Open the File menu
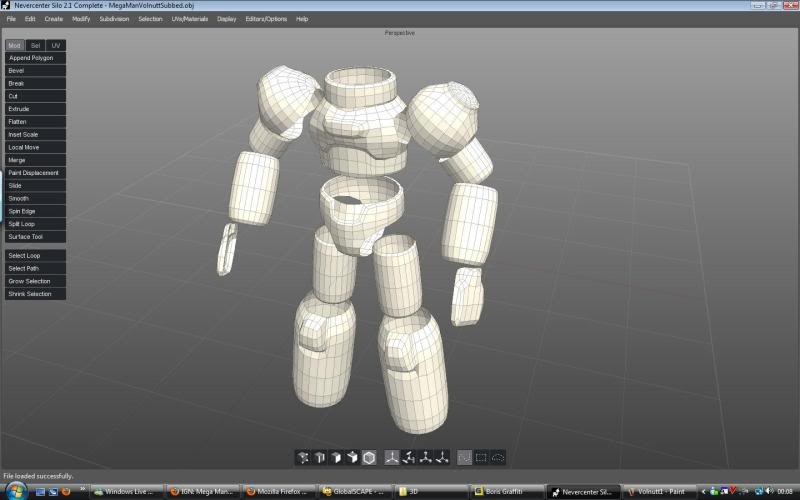800x500 pixels. click(x=11, y=19)
